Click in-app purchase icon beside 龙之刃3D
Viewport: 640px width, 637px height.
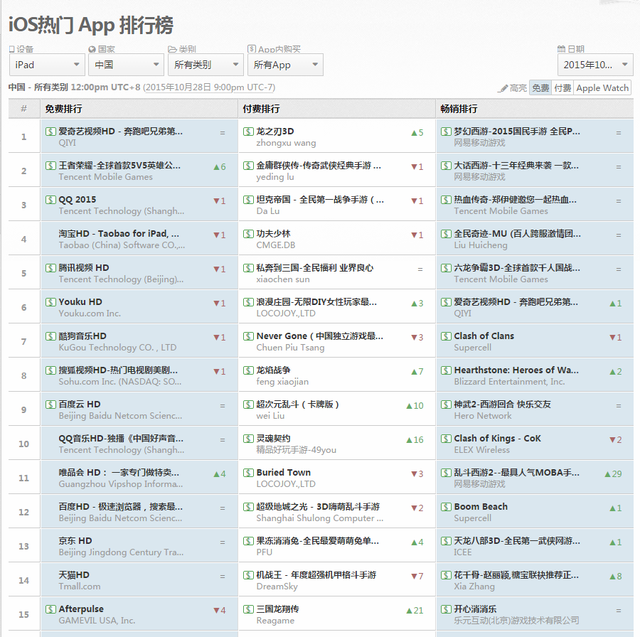point(248,131)
